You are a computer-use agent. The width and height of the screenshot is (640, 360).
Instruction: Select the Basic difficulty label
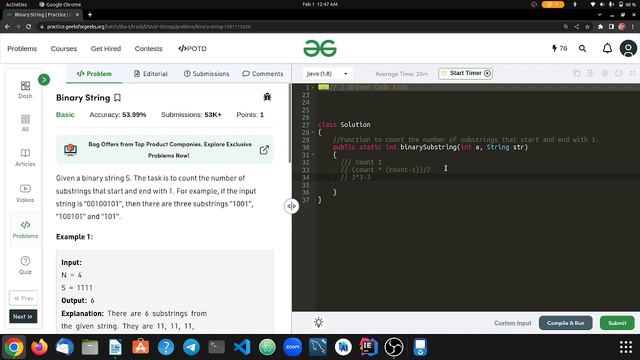point(65,115)
